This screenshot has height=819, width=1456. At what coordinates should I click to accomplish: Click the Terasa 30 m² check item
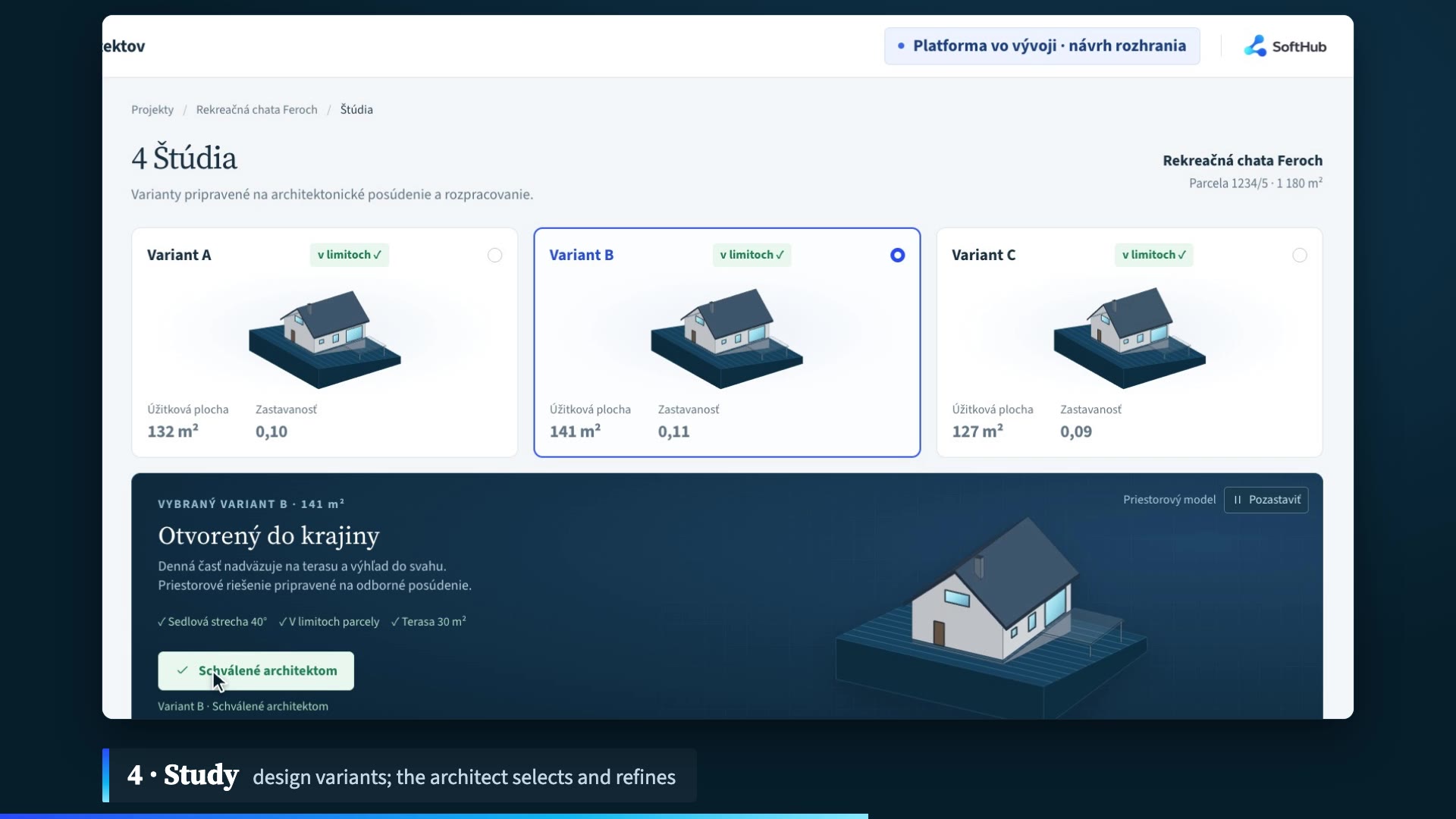[428, 622]
